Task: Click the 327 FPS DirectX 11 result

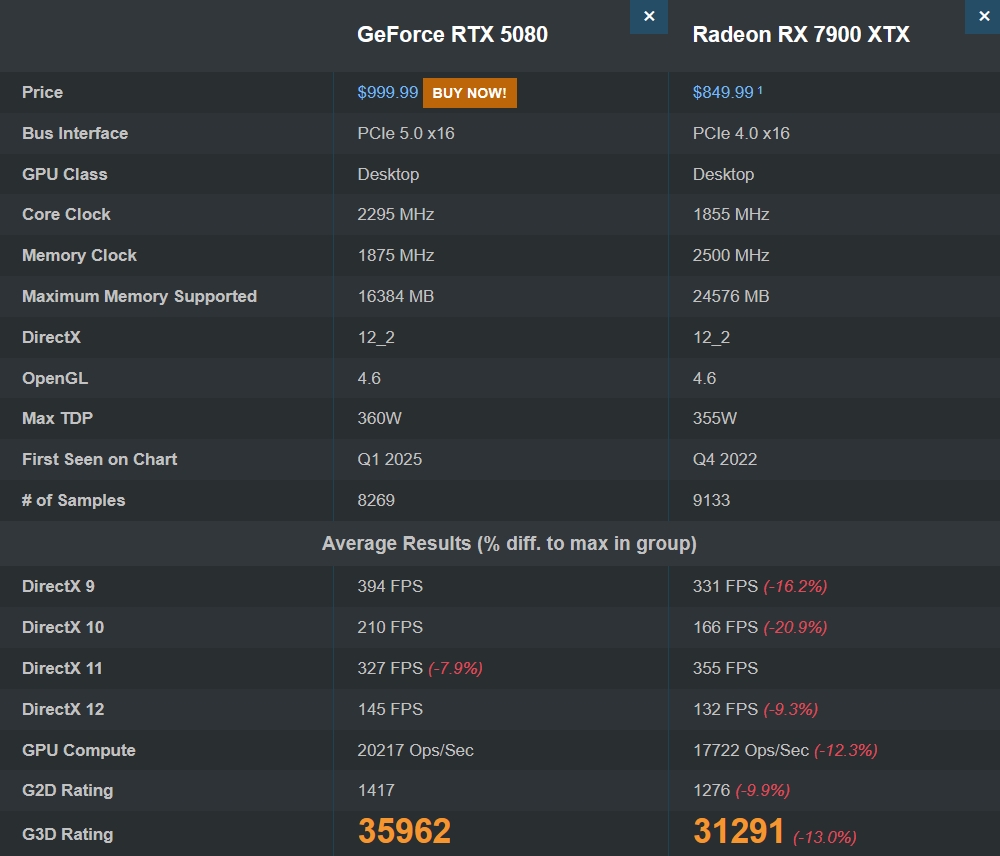Action: coord(390,668)
